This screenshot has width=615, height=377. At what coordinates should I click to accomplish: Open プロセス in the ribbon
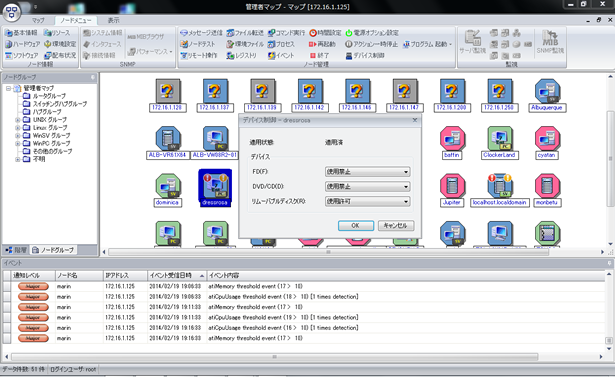pos(281,44)
